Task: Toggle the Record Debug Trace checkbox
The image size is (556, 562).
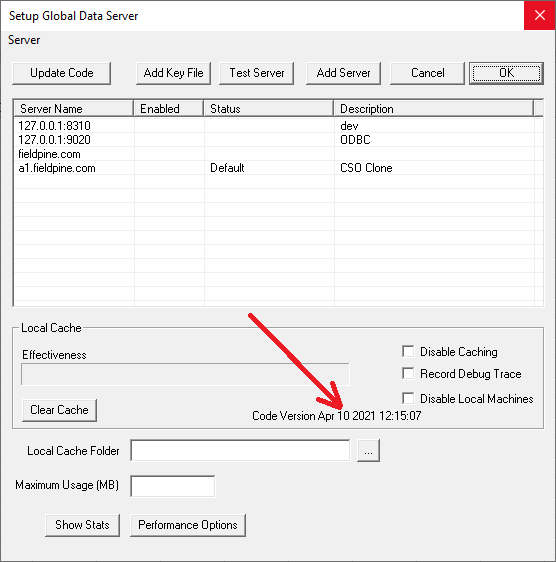Action: coord(408,373)
